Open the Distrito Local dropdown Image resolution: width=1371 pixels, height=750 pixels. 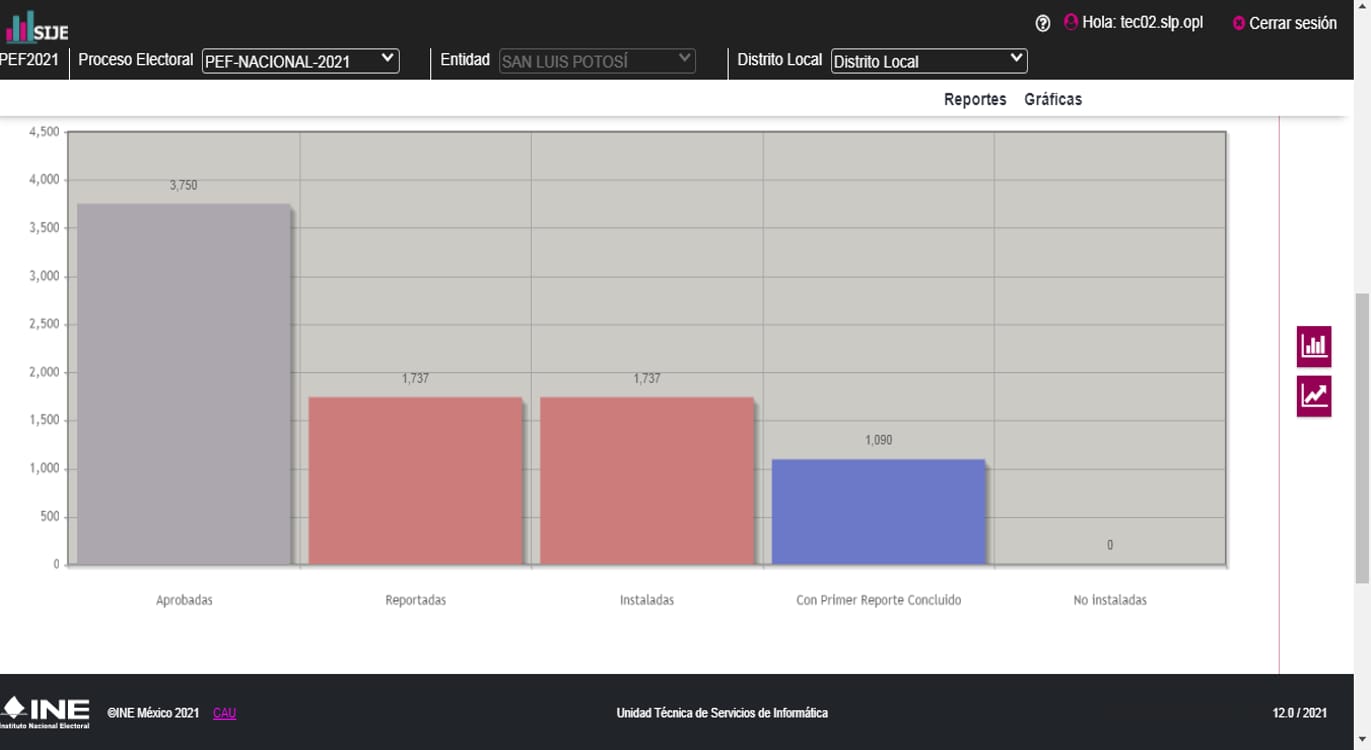click(928, 61)
